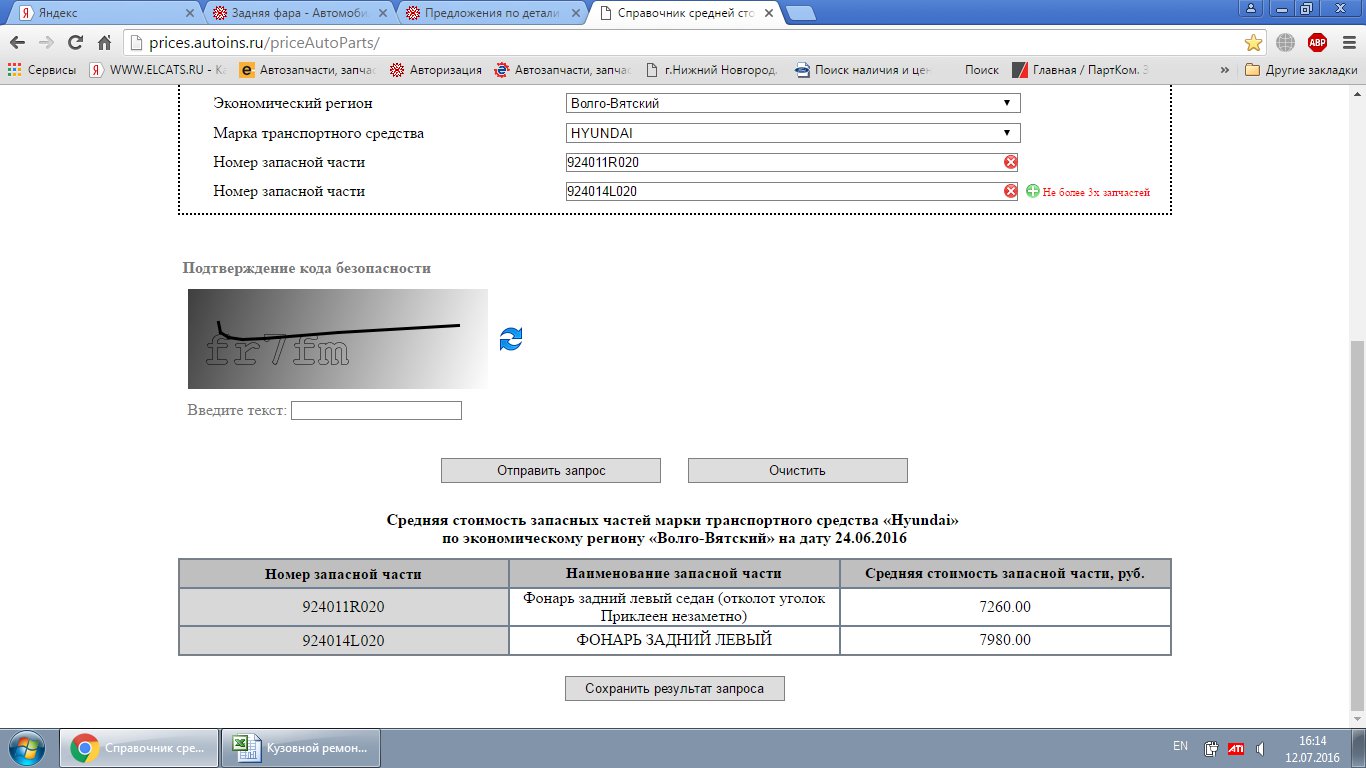Switch the EN input language indicator
The width and height of the screenshot is (1366, 768).
(1180, 746)
